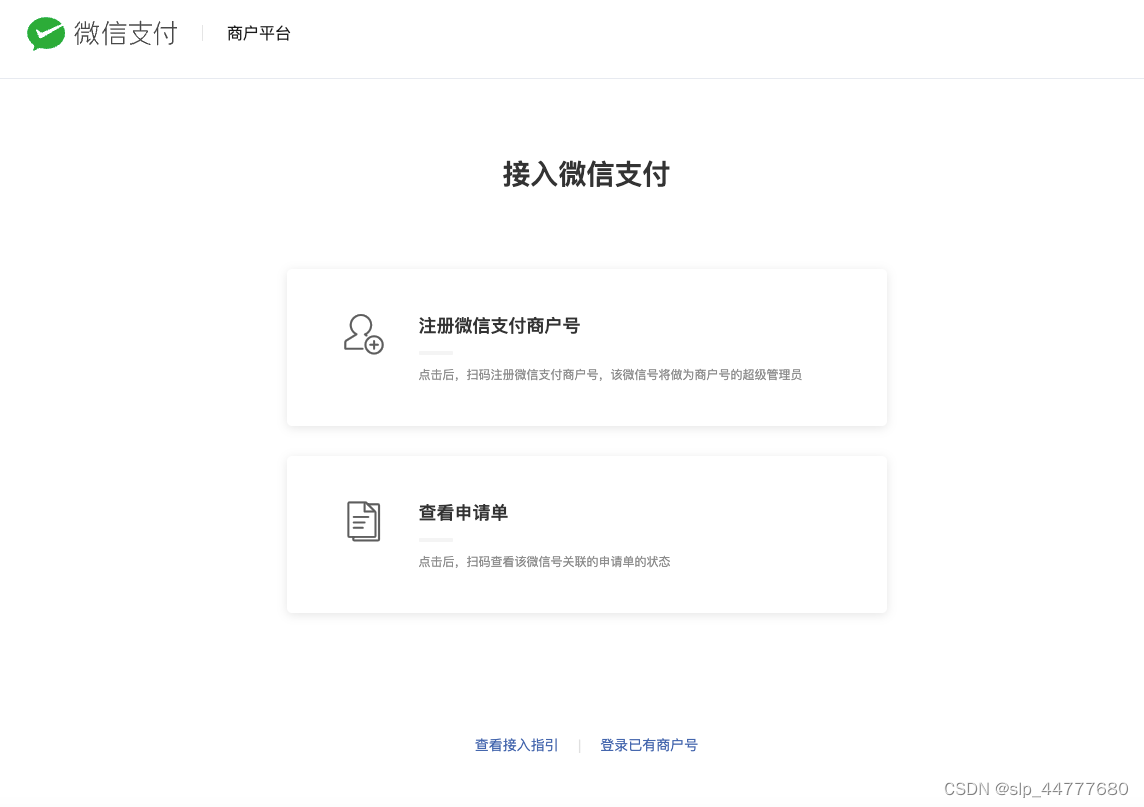Open the 查看申请单 card title
The width and height of the screenshot is (1144, 807).
463,513
